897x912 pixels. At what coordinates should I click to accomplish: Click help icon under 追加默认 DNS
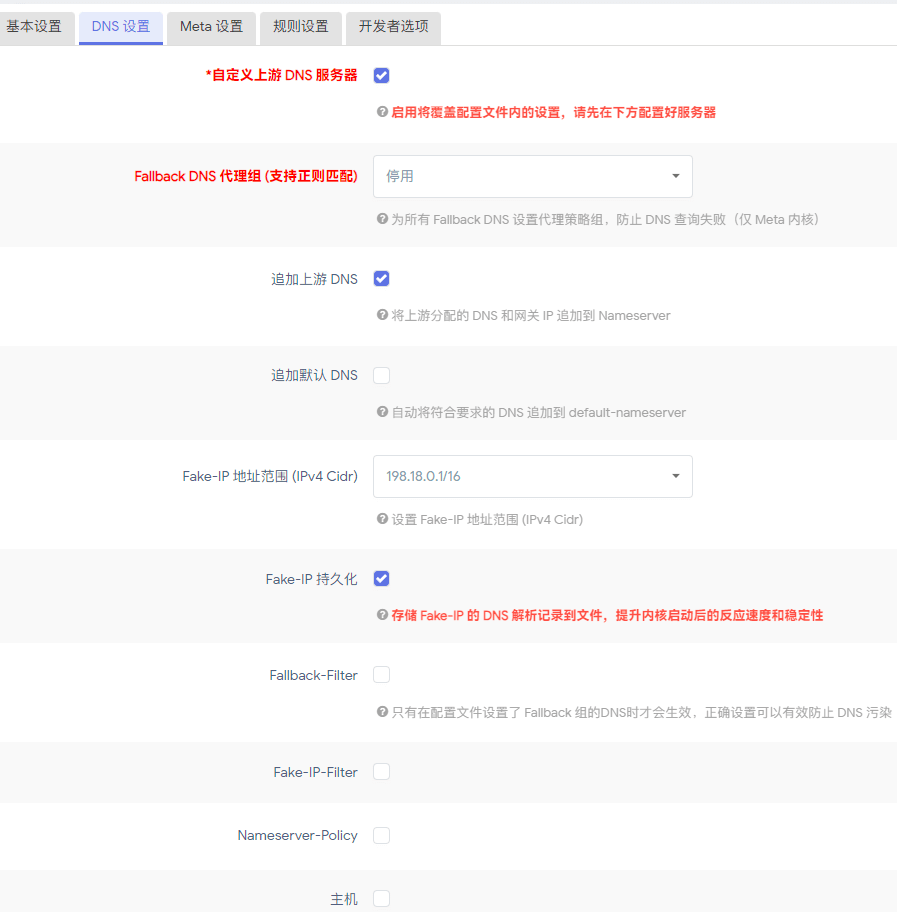(382, 412)
